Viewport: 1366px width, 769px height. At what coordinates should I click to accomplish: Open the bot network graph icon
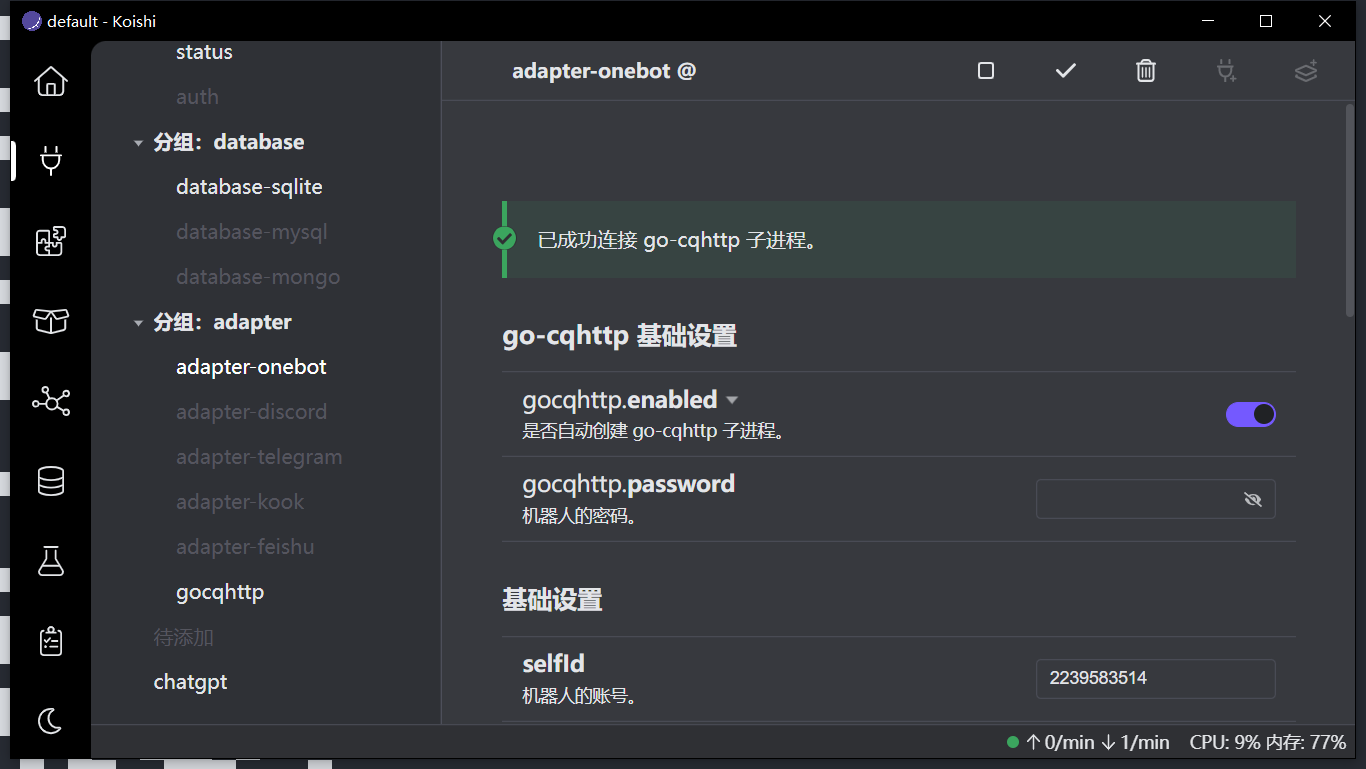point(50,401)
